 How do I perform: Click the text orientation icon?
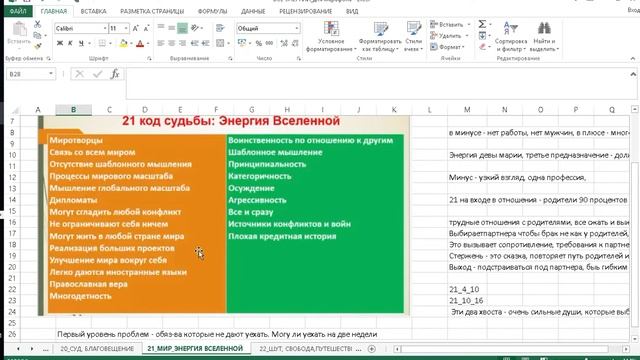195,28
